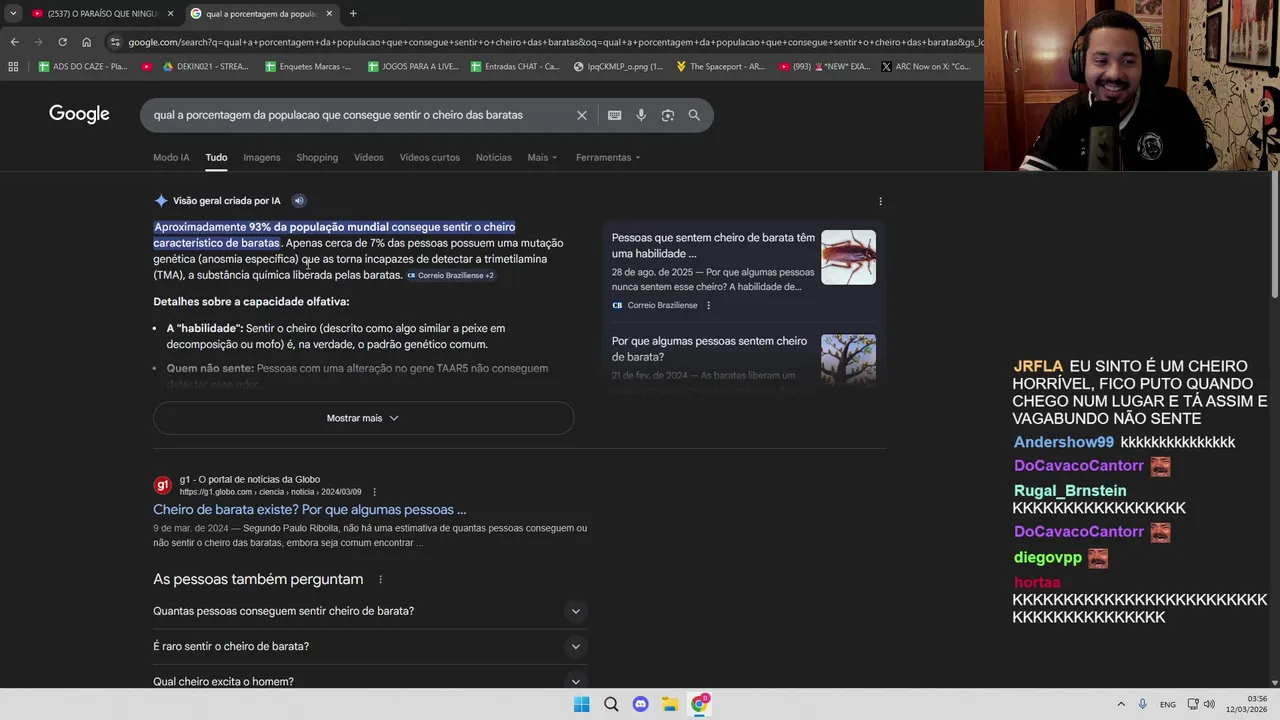Click the g1 site favicon
1280x720 pixels.
tap(162, 485)
